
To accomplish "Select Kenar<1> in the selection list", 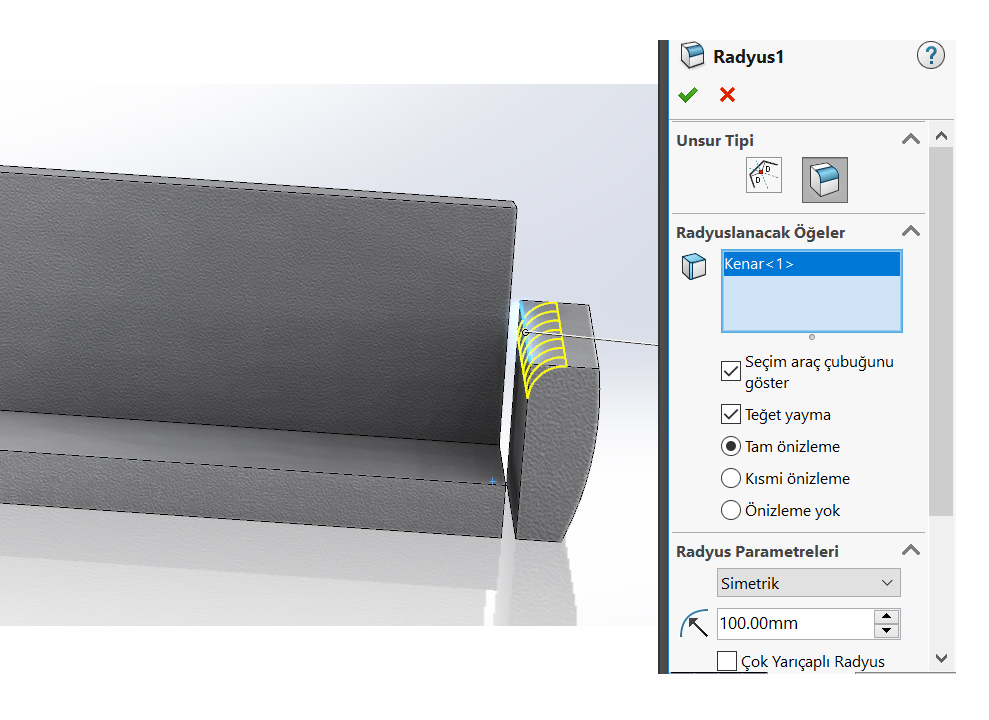I will tap(812, 264).
